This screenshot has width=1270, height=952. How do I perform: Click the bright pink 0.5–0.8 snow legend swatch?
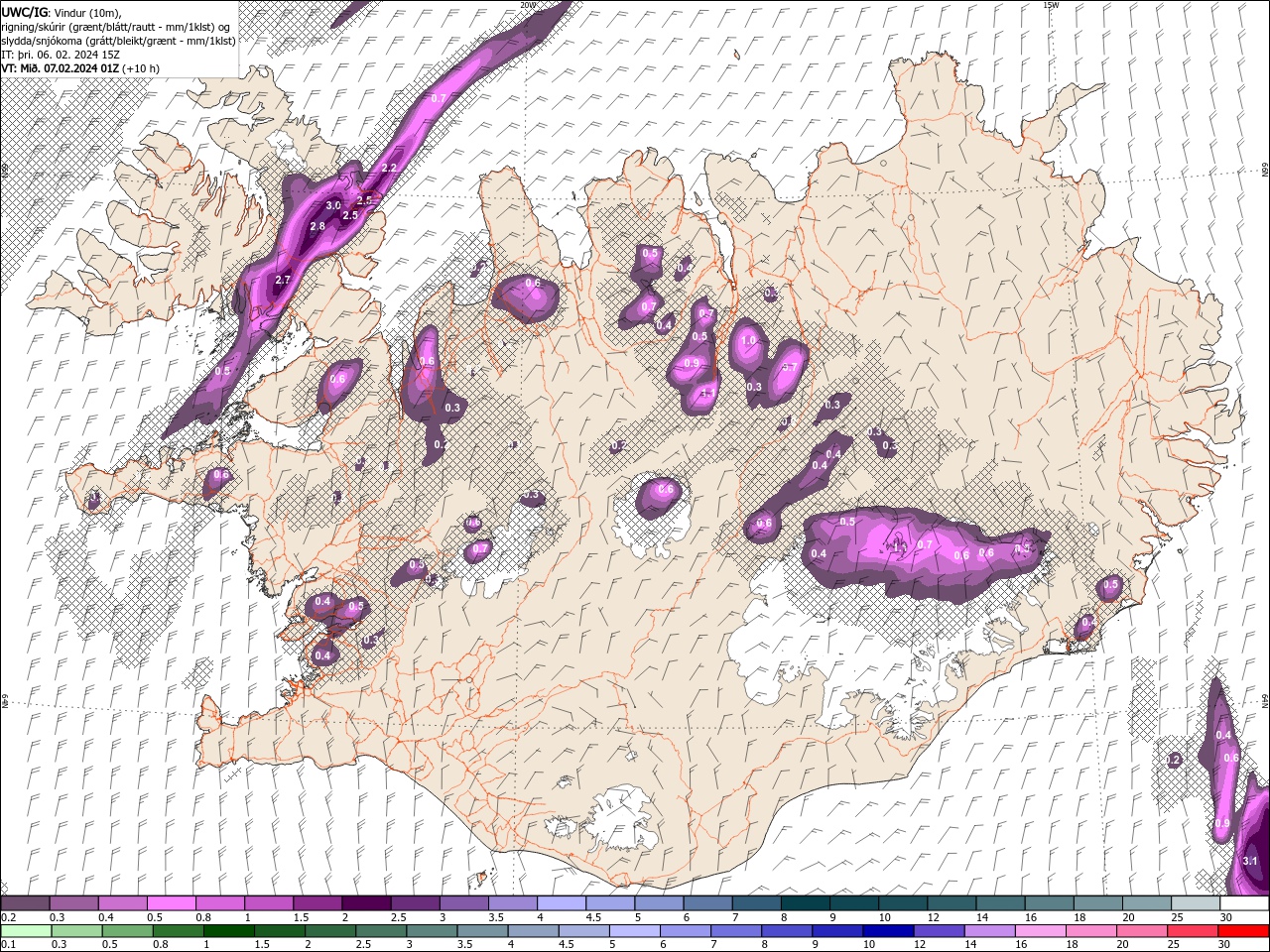(x=171, y=903)
